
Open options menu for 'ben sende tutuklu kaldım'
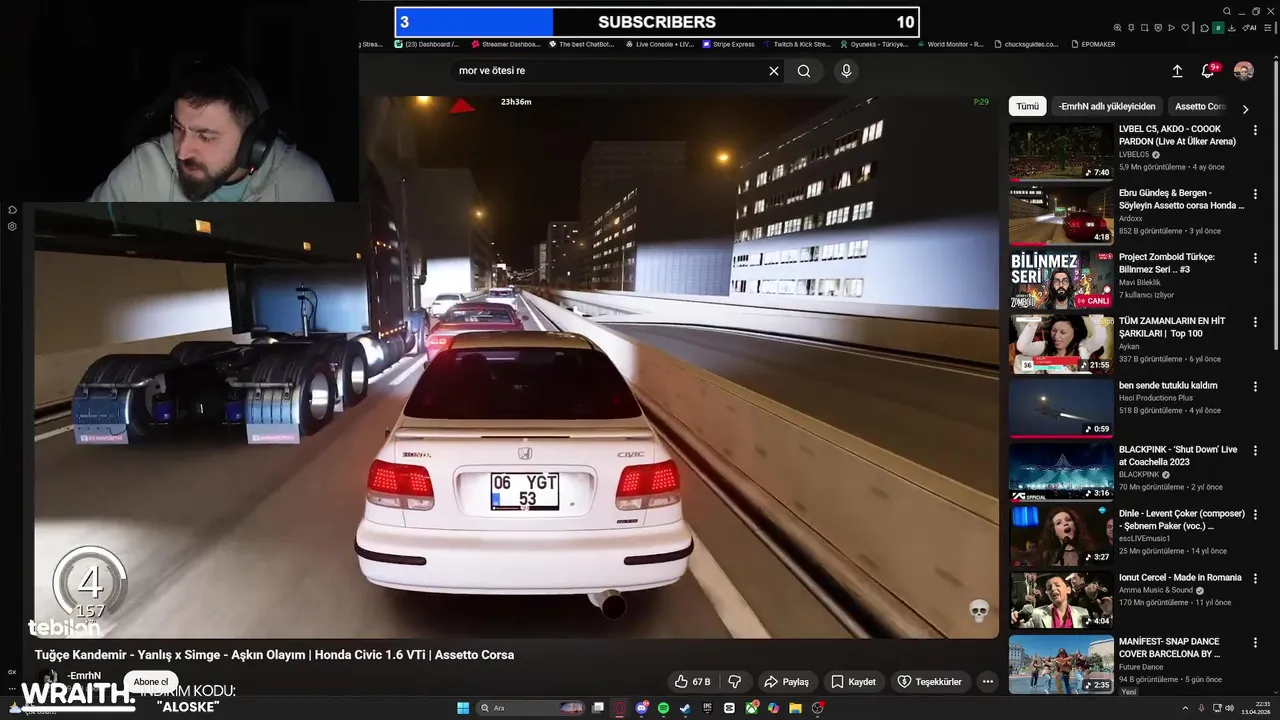pos(1255,386)
